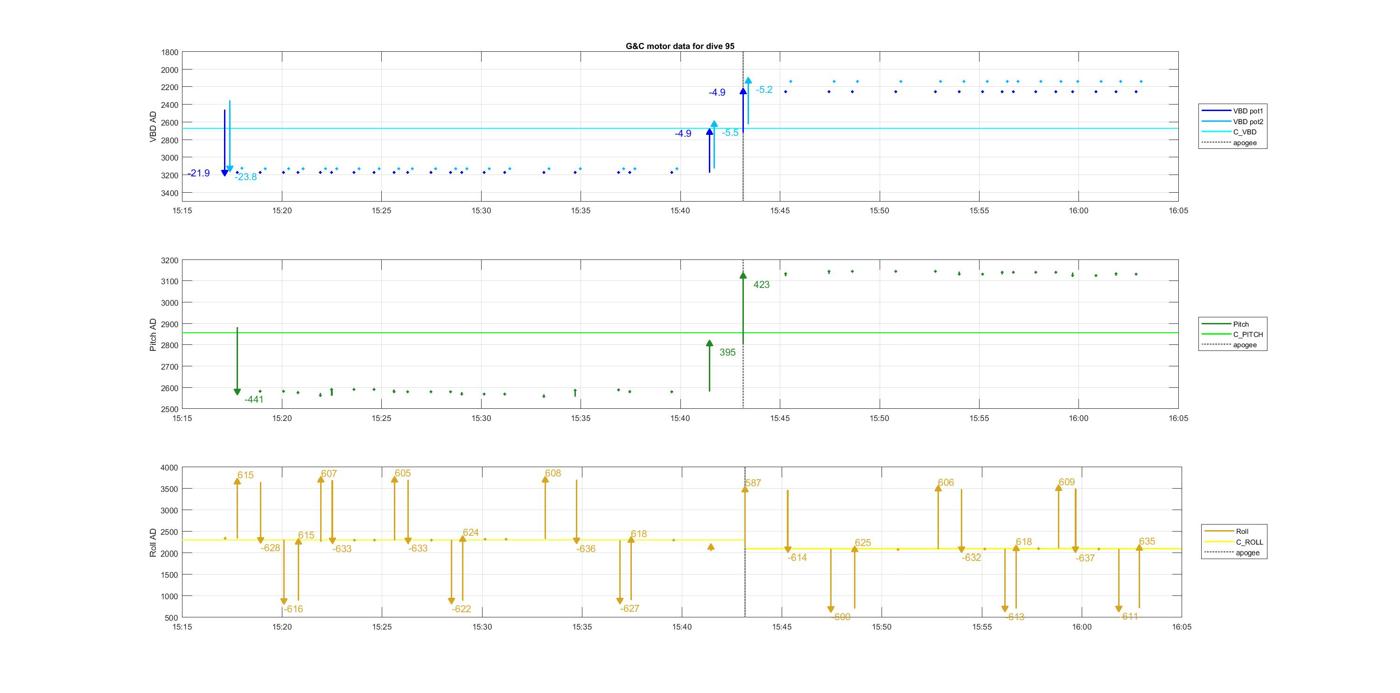The height and width of the screenshot is (693, 1400).
Task: Click the '1500' tick on Roll axis
Action: pos(170,575)
